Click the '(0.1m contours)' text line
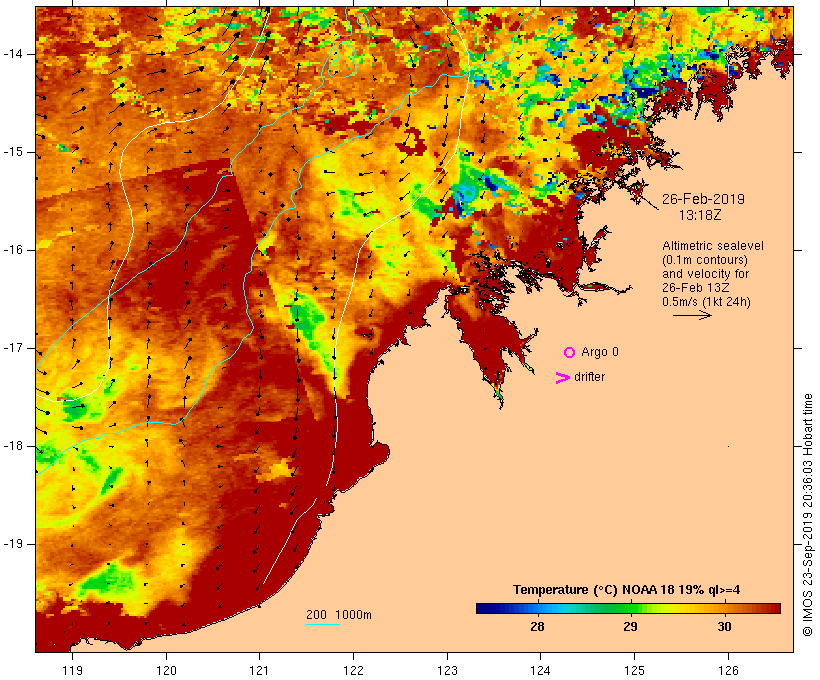The image size is (820, 680). point(705,260)
